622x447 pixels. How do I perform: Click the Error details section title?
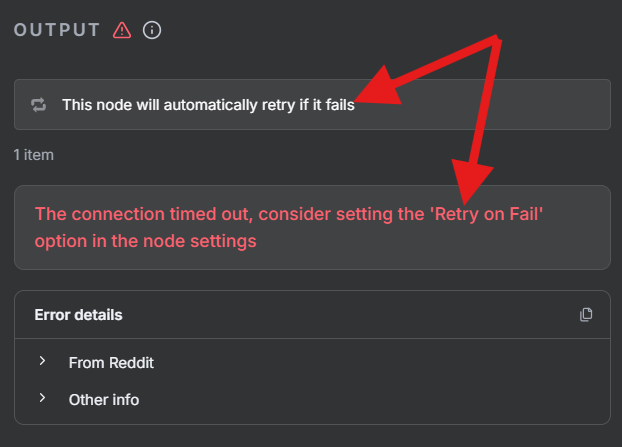pyautogui.click(x=78, y=315)
